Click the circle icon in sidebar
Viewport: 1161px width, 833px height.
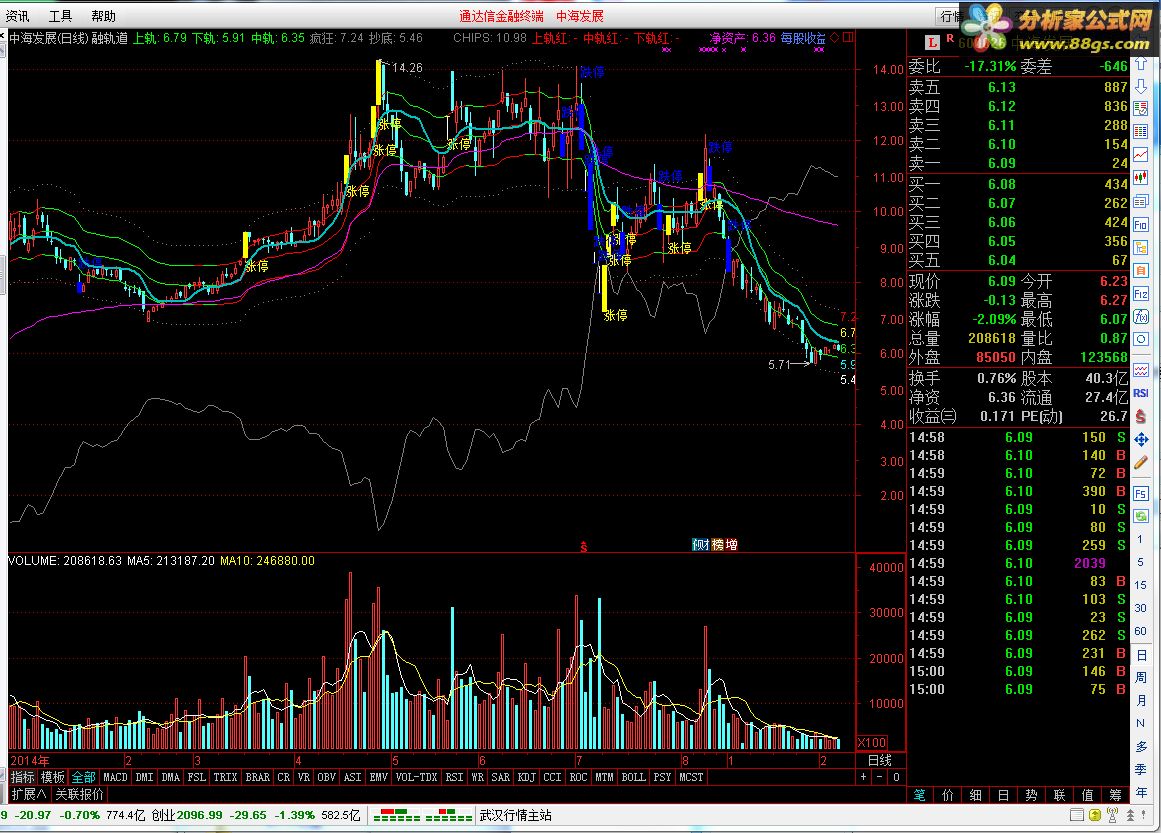point(1141,339)
